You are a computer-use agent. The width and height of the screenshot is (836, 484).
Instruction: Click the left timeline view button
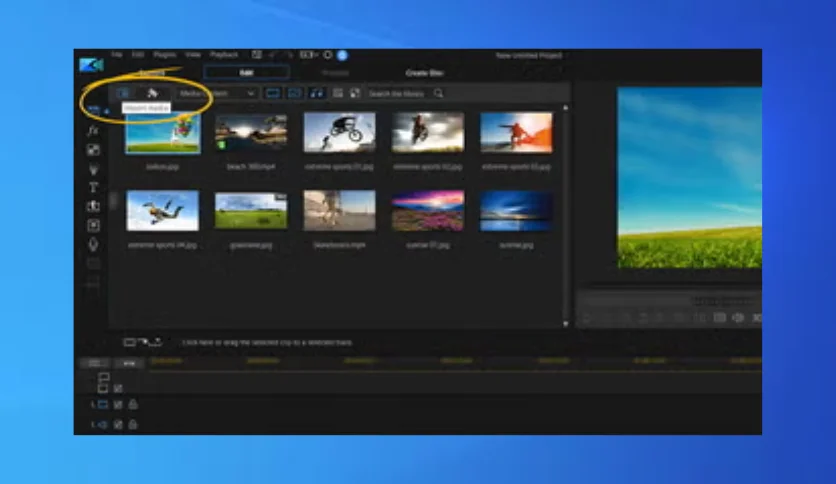(x=95, y=364)
